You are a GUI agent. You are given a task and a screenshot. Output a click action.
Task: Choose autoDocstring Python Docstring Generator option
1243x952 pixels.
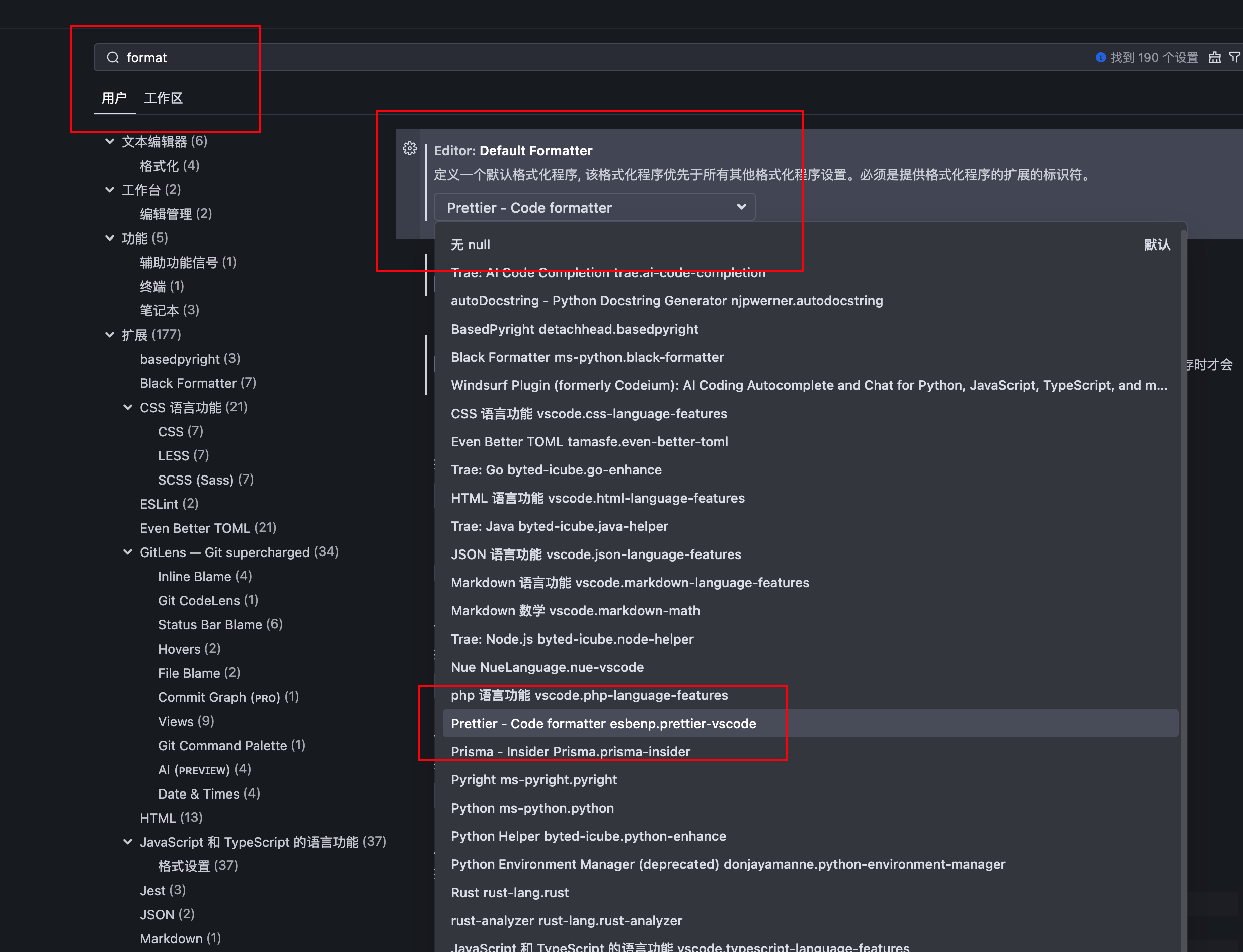811,301
